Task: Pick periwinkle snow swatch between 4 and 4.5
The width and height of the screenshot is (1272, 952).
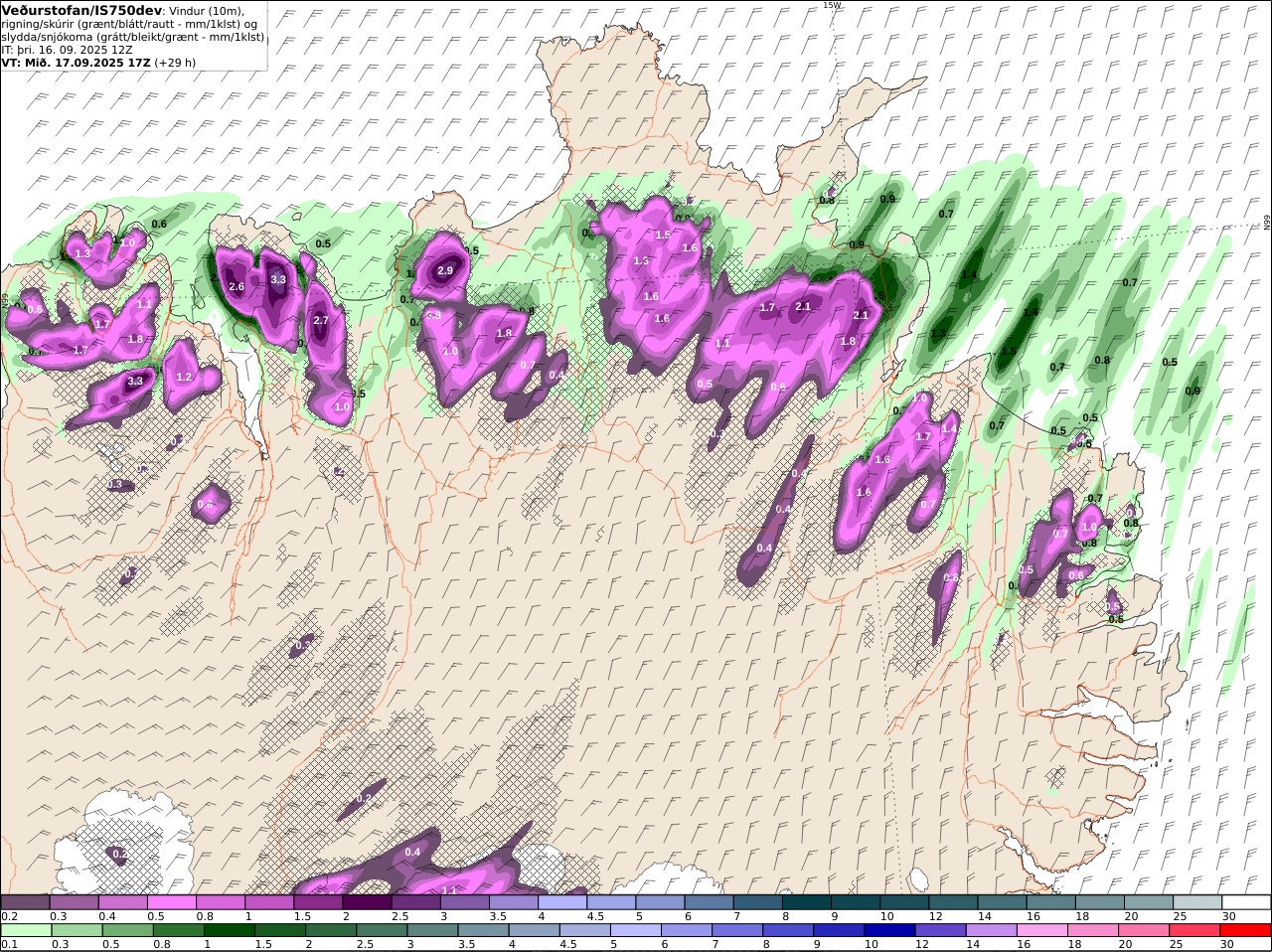Action: [562, 902]
